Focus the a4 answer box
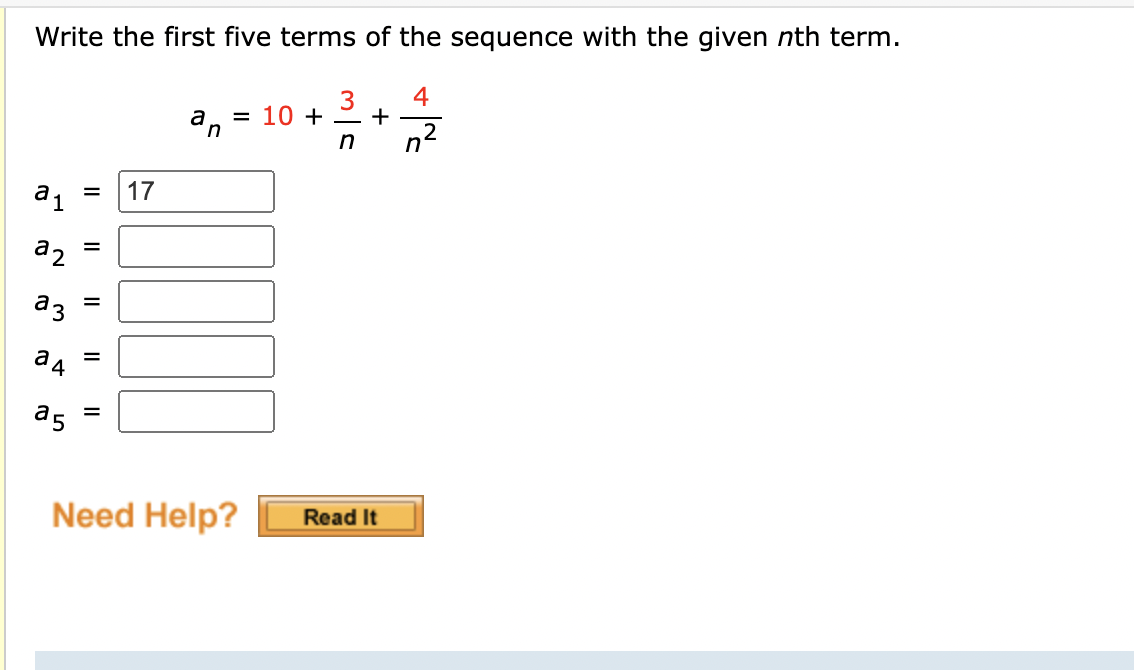Viewport: 1134px width, 670px height. point(196,356)
